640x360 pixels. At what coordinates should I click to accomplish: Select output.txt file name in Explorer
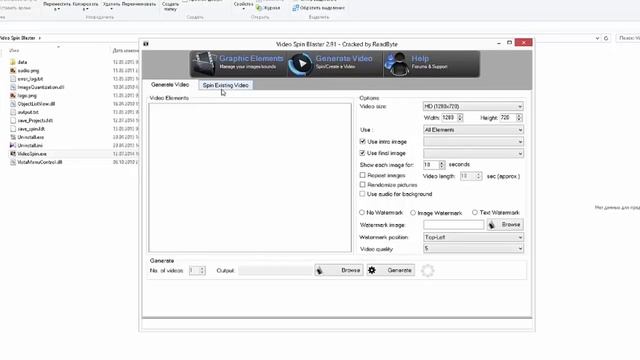point(28,112)
